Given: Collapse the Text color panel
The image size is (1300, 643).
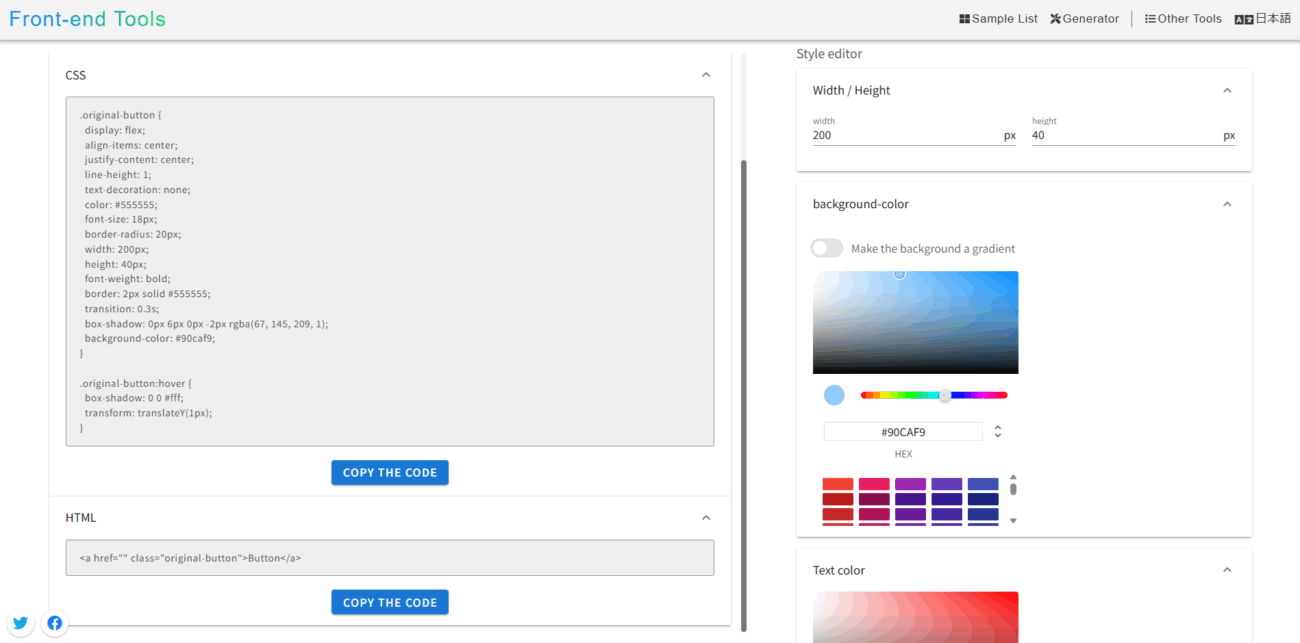Looking at the screenshot, I should [x=1227, y=570].
